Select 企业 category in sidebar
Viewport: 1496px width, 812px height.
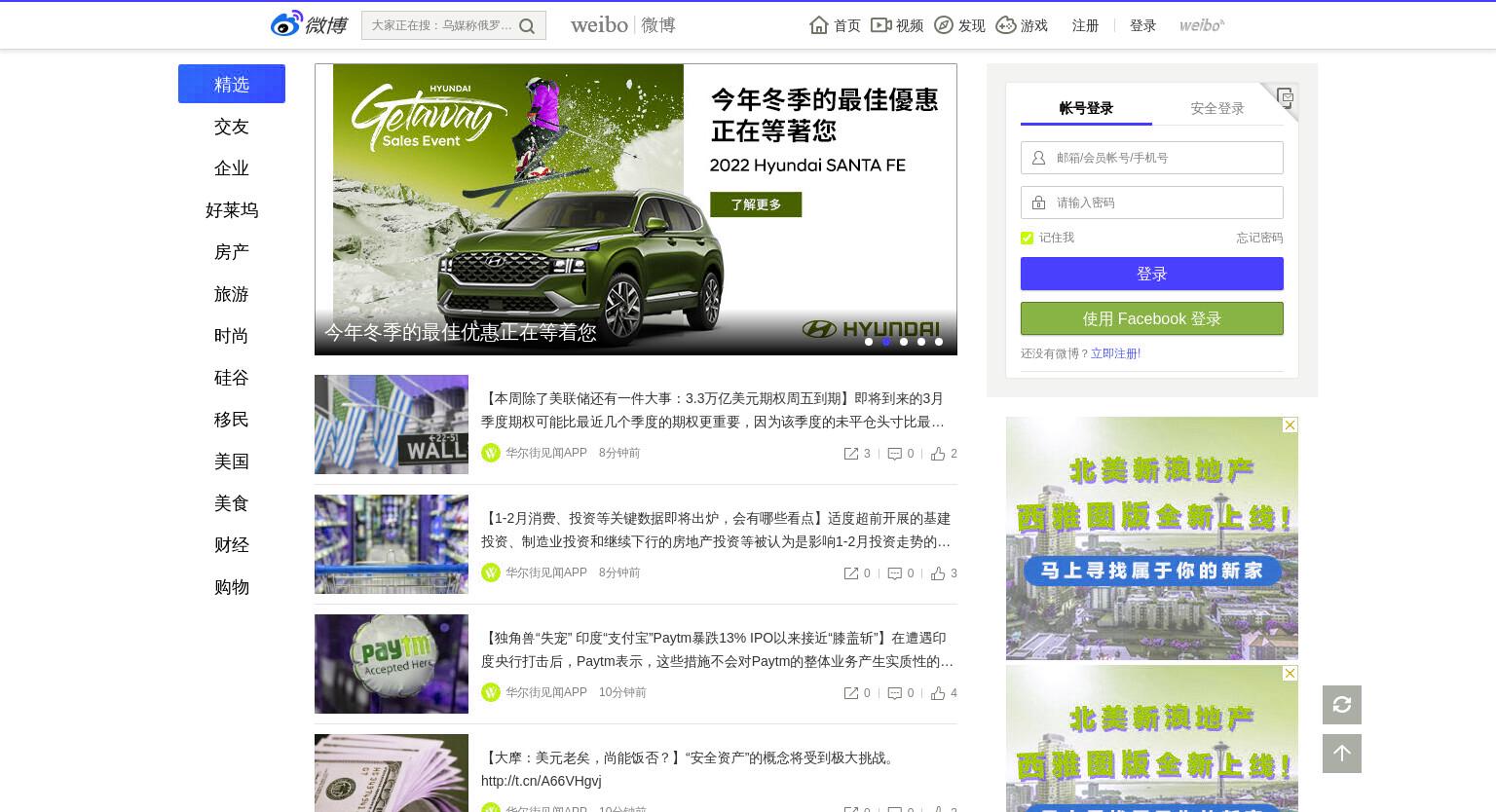232,168
